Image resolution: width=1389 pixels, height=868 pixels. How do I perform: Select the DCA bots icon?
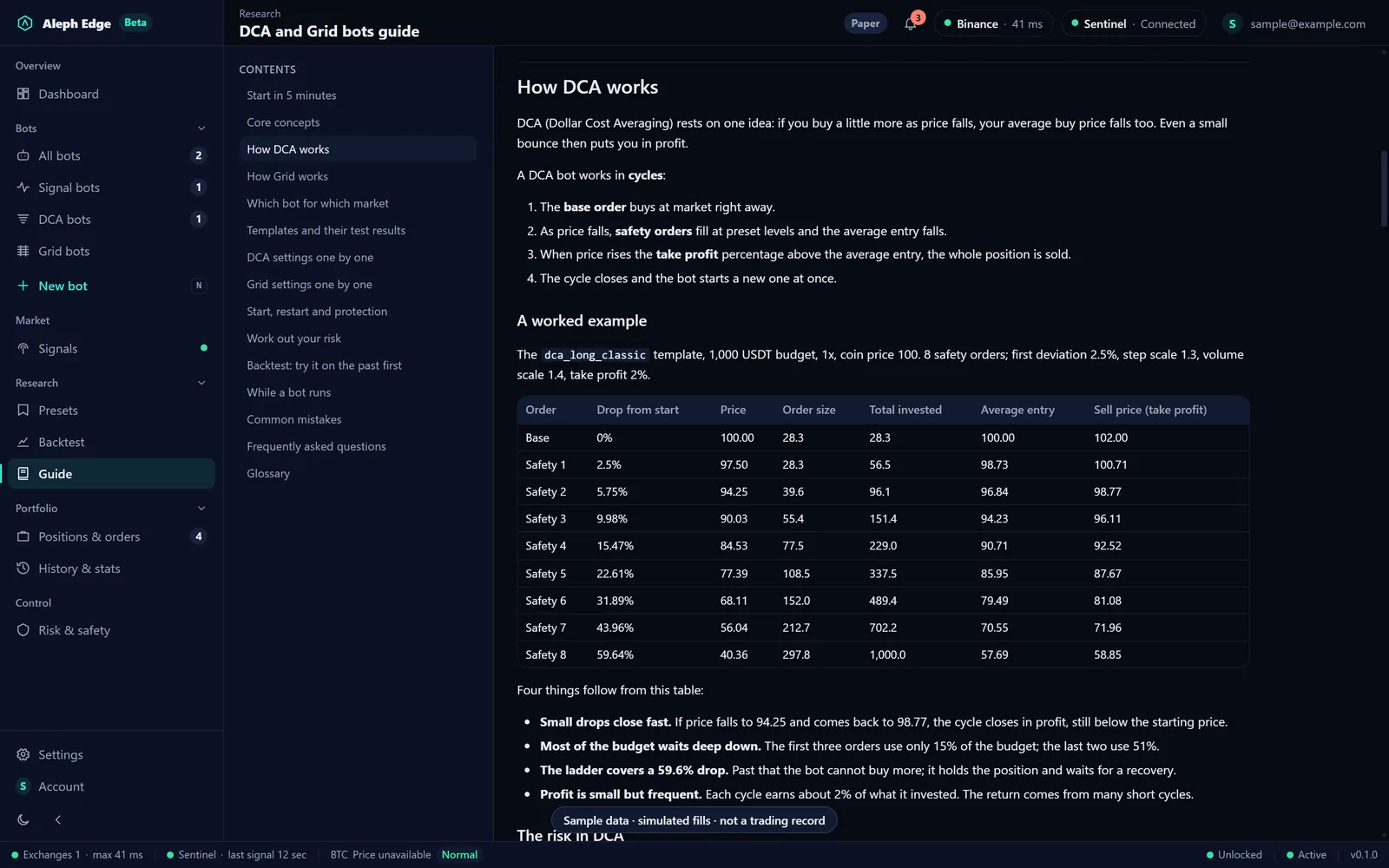pos(23,220)
